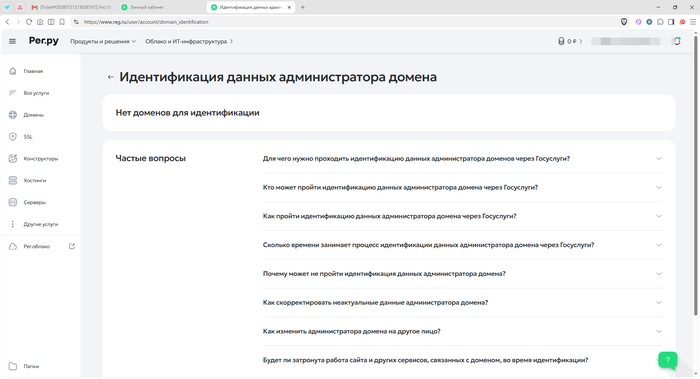The height and width of the screenshot is (379, 700).
Task: Open notifications bell icon in header
Action: click(677, 41)
